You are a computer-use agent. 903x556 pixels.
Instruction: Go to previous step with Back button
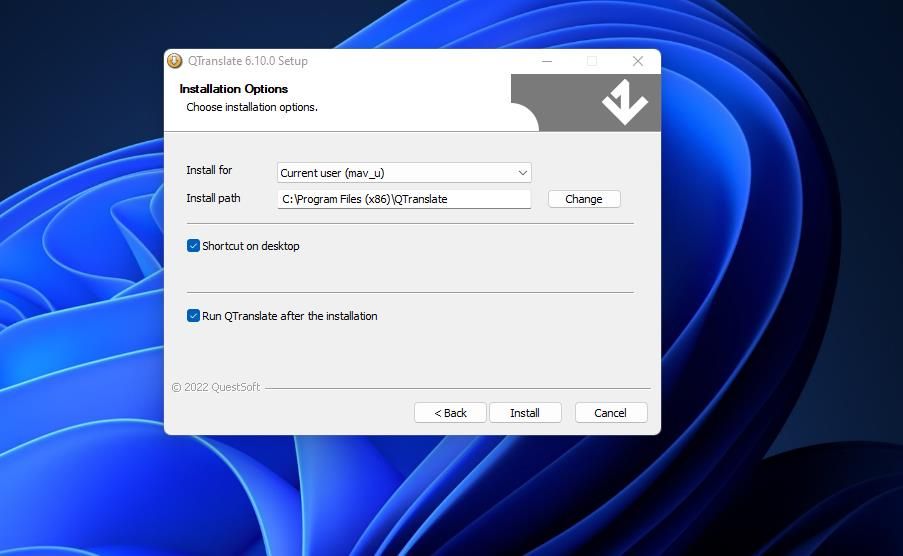pyautogui.click(x=450, y=413)
